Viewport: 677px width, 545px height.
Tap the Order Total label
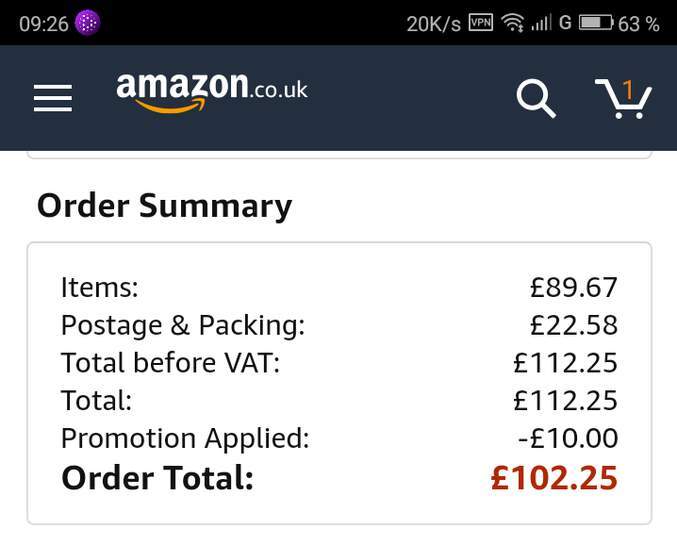point(158,478)
